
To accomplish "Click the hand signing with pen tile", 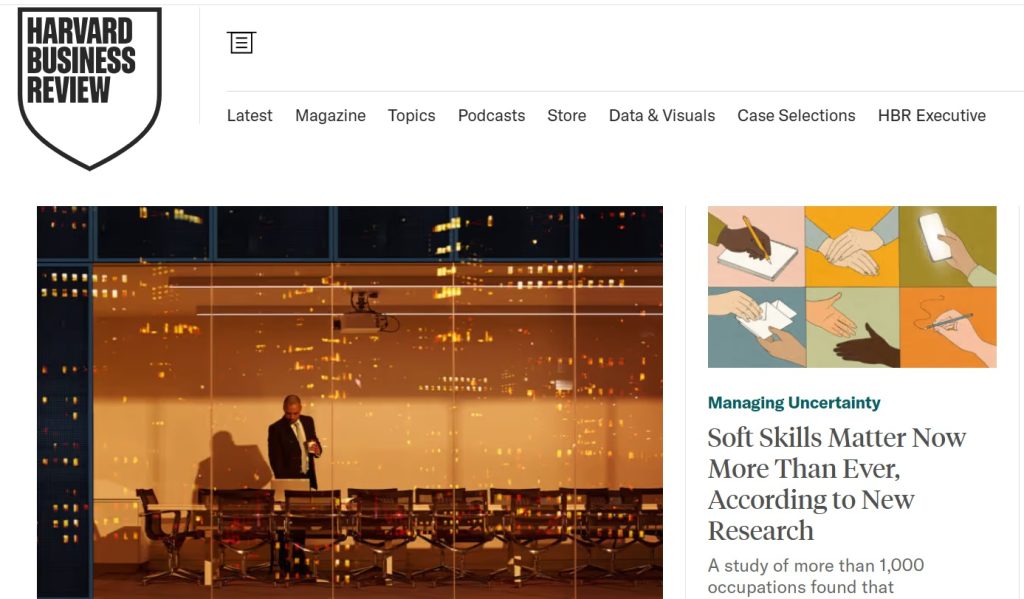I will pyautogui.click(x=948, y=327).
